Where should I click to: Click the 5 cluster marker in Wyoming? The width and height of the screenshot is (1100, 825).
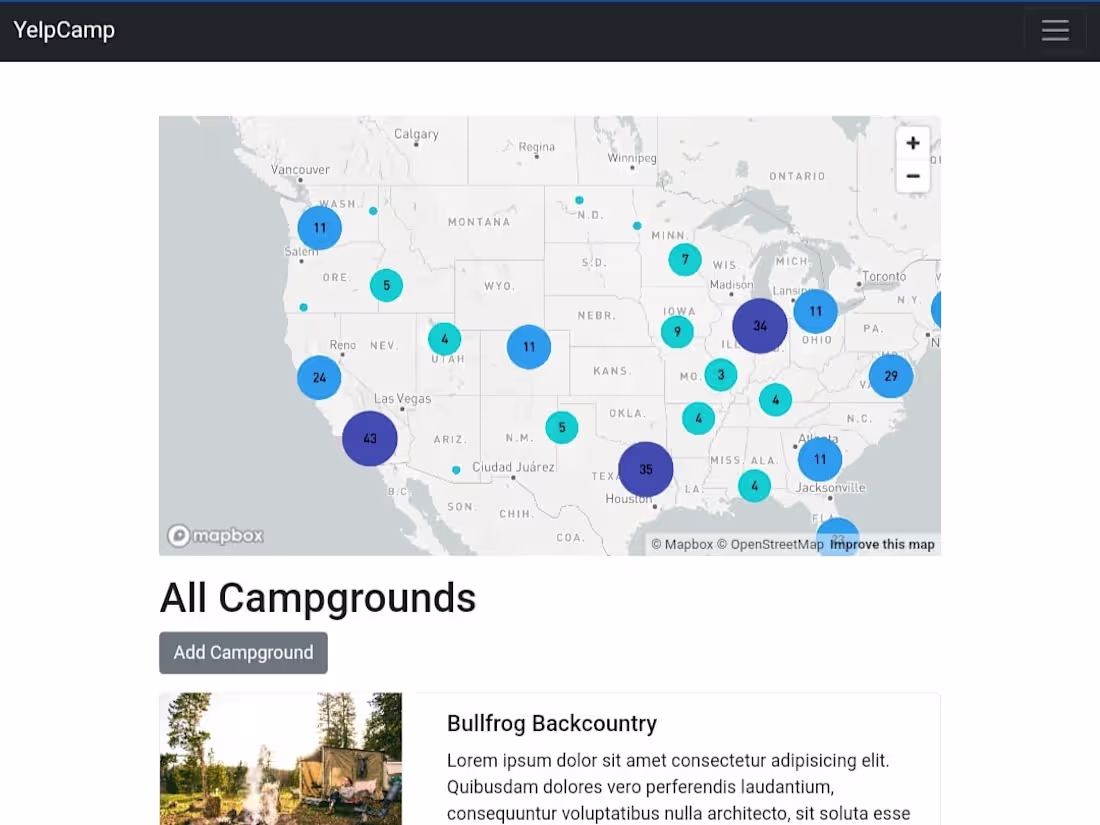pyautogui.click(x=386, y=285)
